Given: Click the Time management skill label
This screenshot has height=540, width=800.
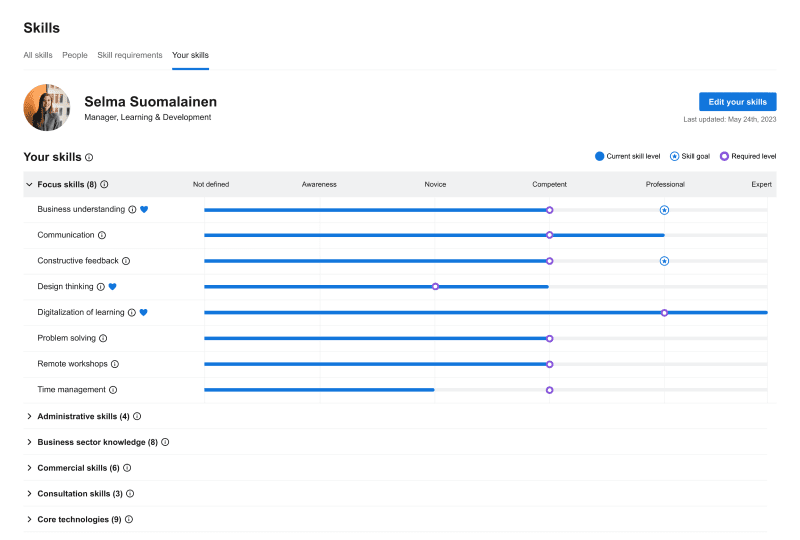Looking at the screenshot, I should click(x=71, y=389).
